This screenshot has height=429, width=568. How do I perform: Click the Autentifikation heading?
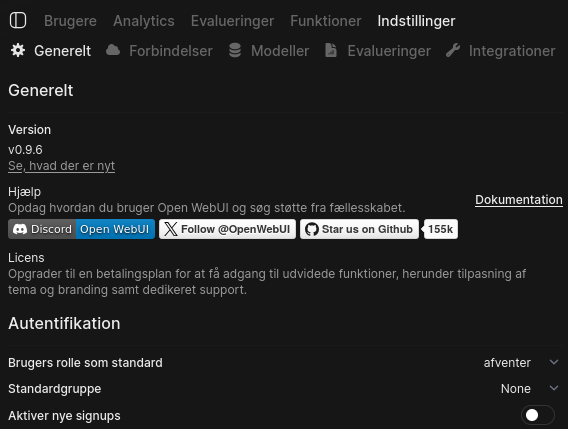click(x=64, y=323)
